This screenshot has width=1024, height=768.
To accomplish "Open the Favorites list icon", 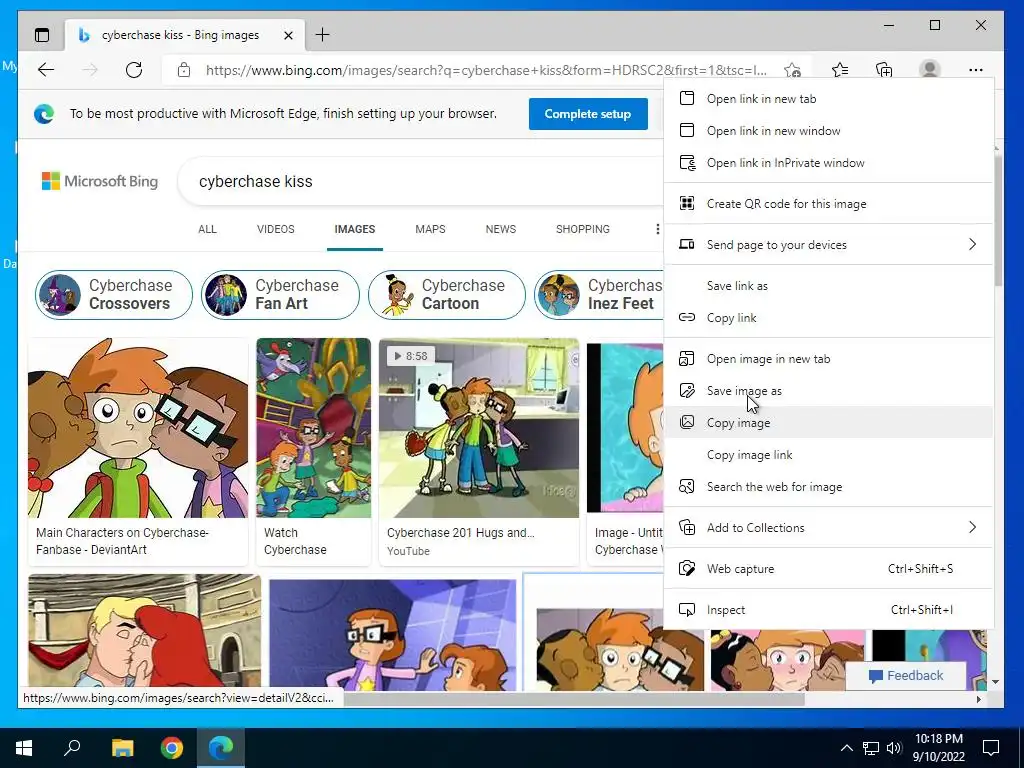I will click(x=840, y=70).
